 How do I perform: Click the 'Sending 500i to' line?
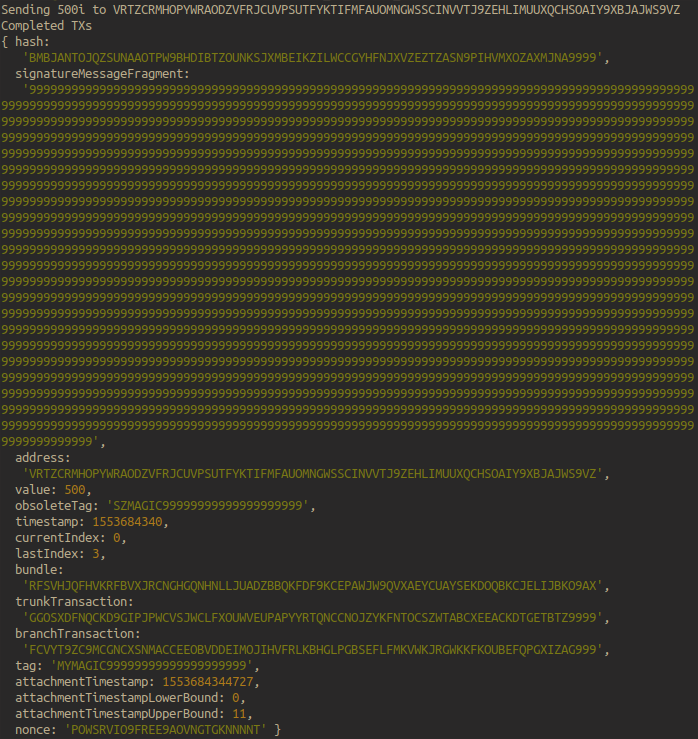pos(340,10)
